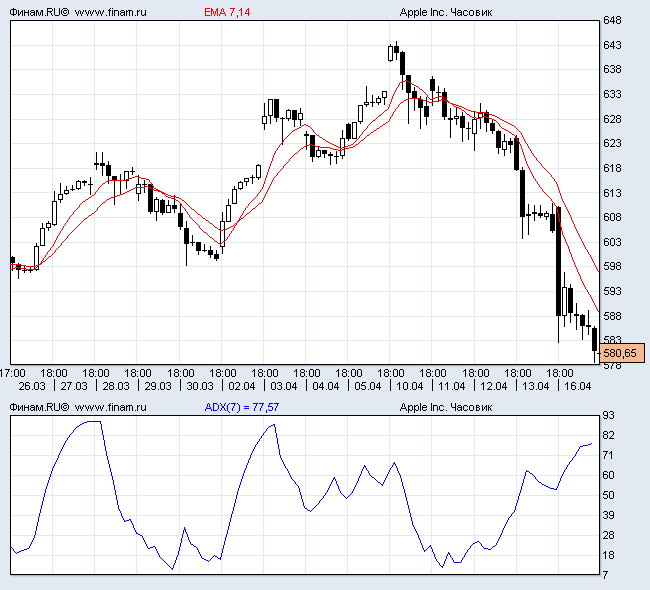Click the EMA 7,14 indicator label
This screenshot has height=590, width=650.
[x=227, y=12]
